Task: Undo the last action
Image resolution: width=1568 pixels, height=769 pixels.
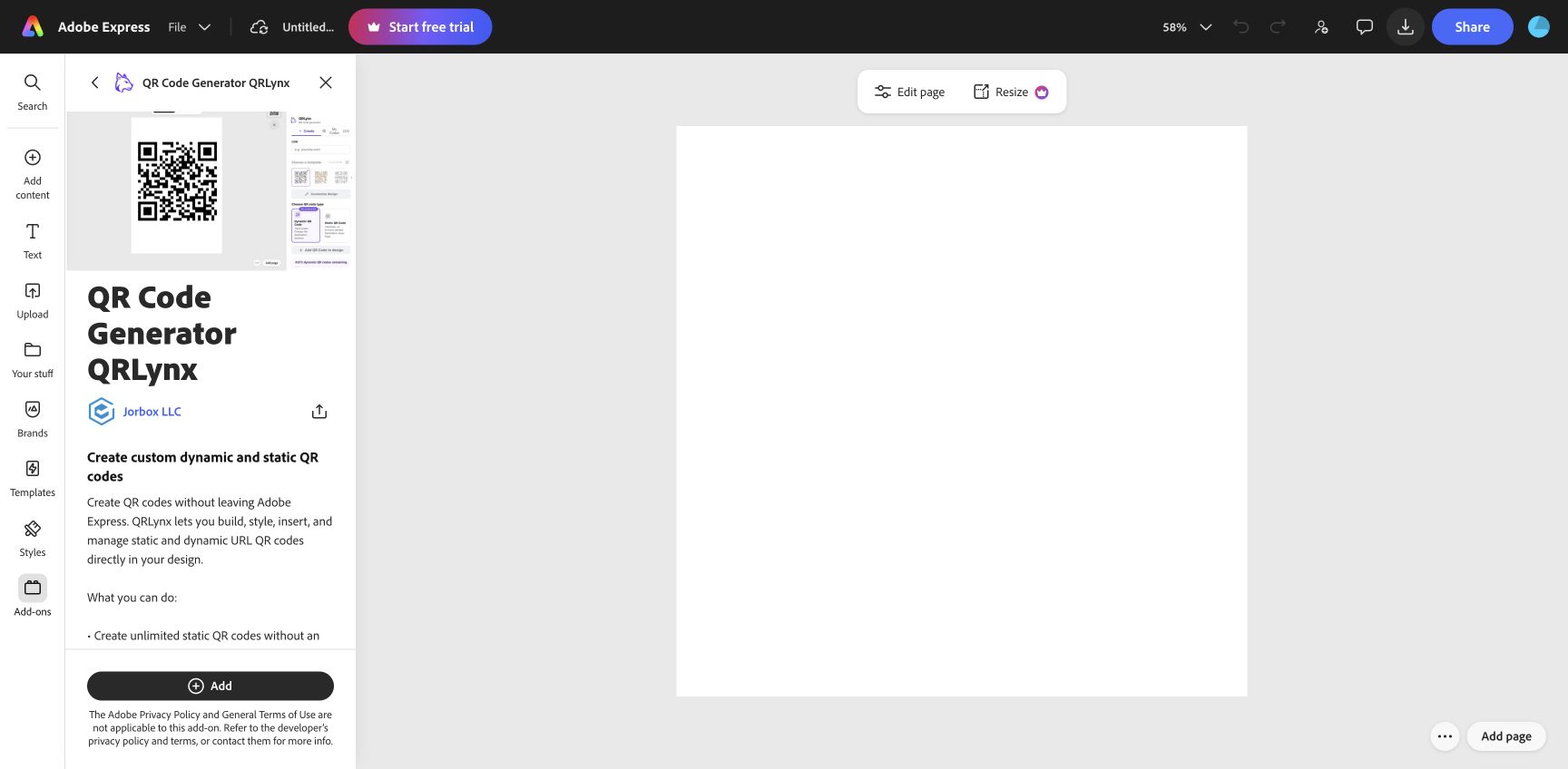Action: (x=1241, y=27)
